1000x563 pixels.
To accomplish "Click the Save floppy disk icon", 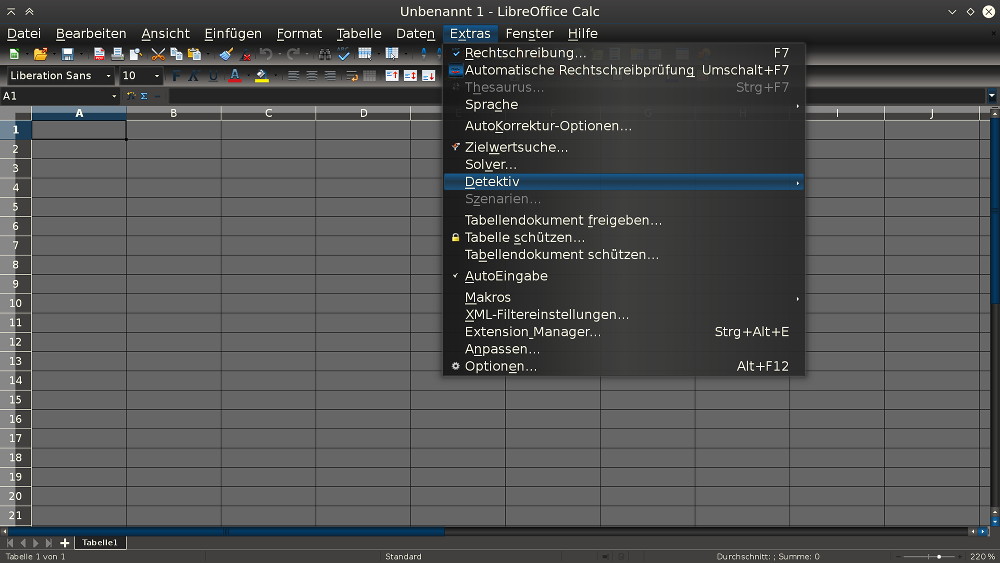I will pos(67,54).
